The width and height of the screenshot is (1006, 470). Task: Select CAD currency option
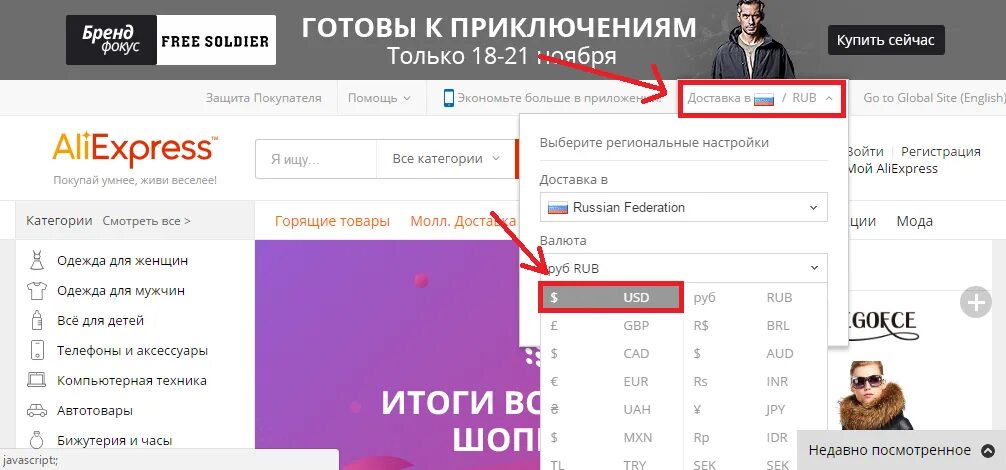tap(611, 353)
